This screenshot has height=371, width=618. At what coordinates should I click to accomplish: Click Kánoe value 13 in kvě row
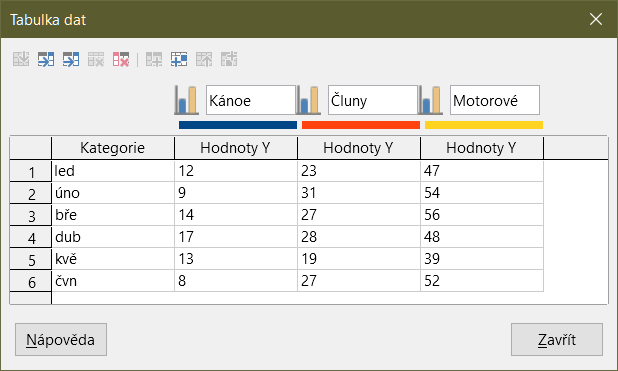click(236, 259)
